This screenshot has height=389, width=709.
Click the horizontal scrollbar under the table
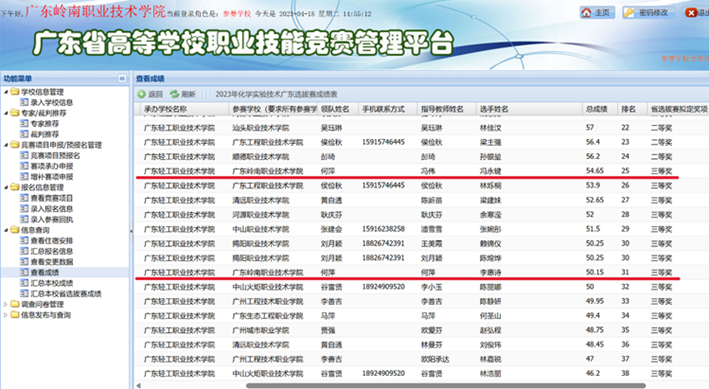tap(445, 385)
